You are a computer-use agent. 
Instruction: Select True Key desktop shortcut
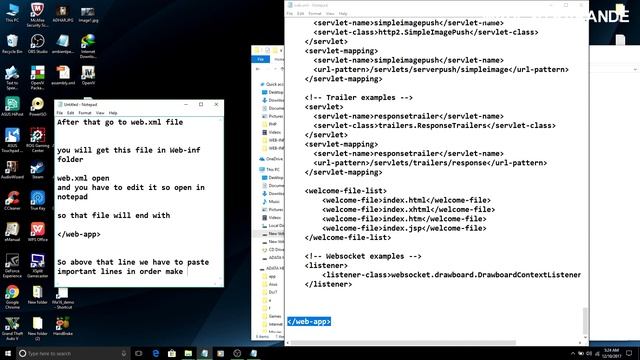(x=37, y=201)
